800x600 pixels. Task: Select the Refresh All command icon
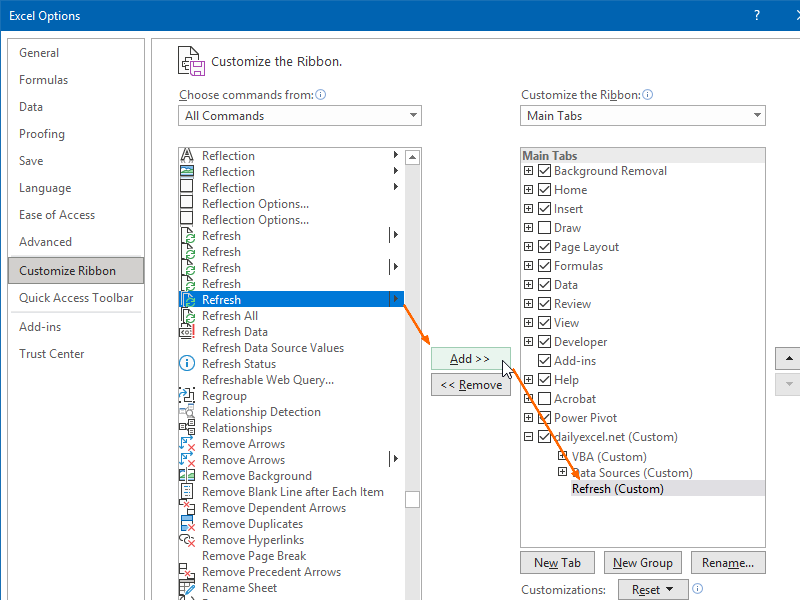187,316
